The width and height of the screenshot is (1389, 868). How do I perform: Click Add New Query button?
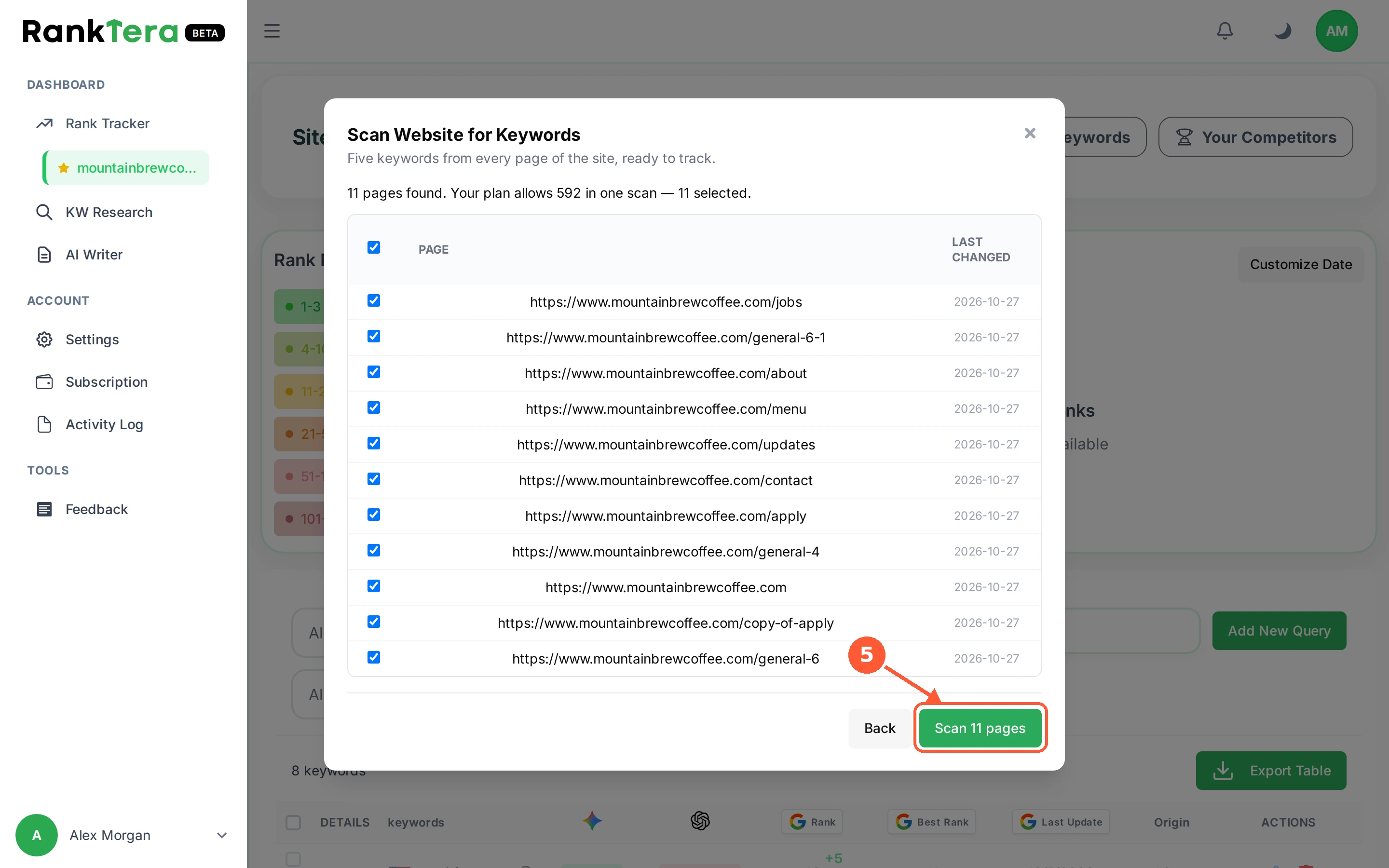1279,630
